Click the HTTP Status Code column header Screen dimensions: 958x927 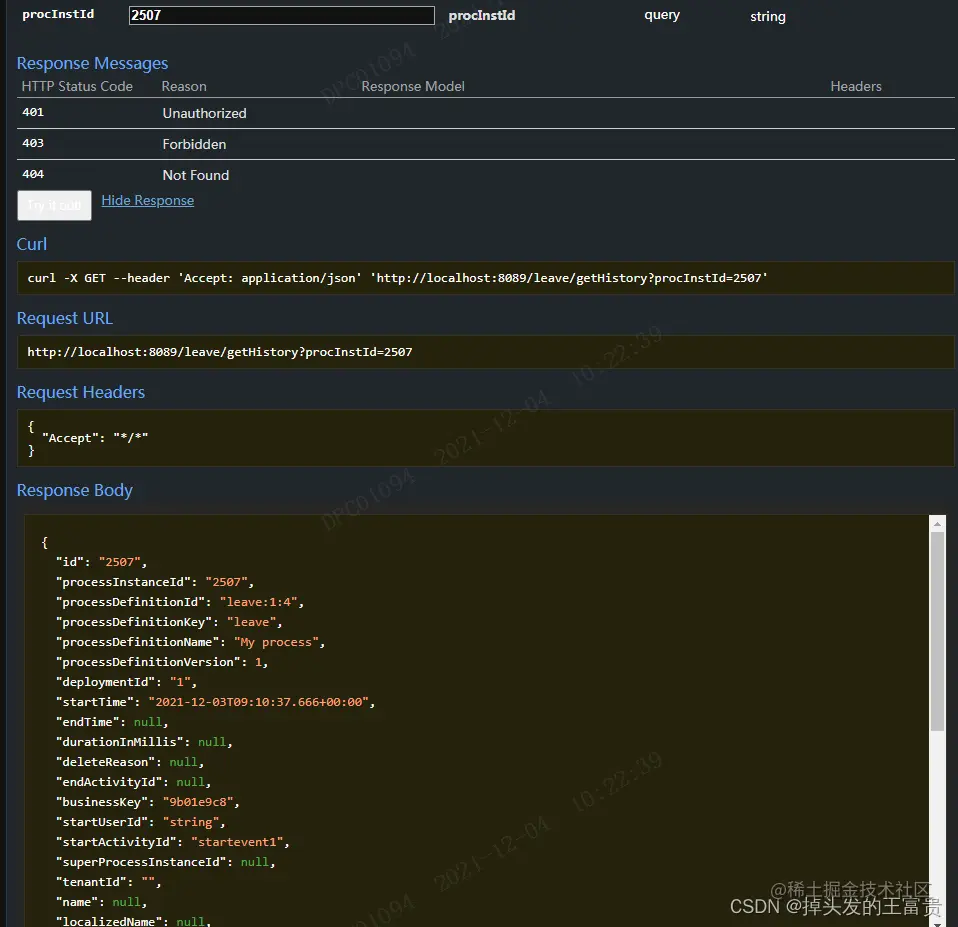77,87
